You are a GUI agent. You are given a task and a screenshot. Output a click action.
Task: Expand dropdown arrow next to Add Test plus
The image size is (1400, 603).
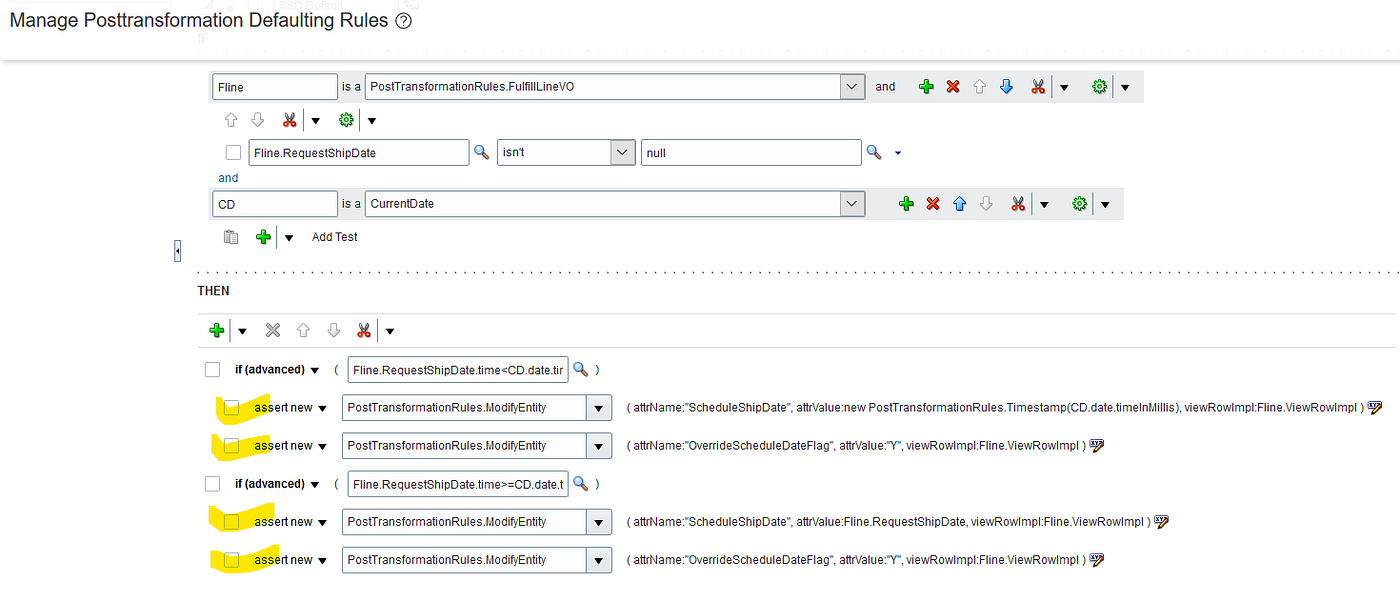point(290,238)
